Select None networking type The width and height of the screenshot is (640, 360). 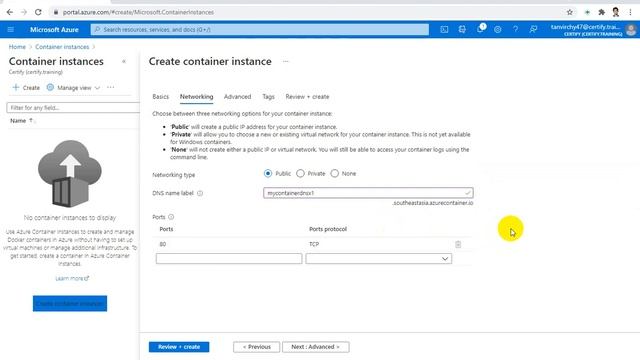coord(335,173)
